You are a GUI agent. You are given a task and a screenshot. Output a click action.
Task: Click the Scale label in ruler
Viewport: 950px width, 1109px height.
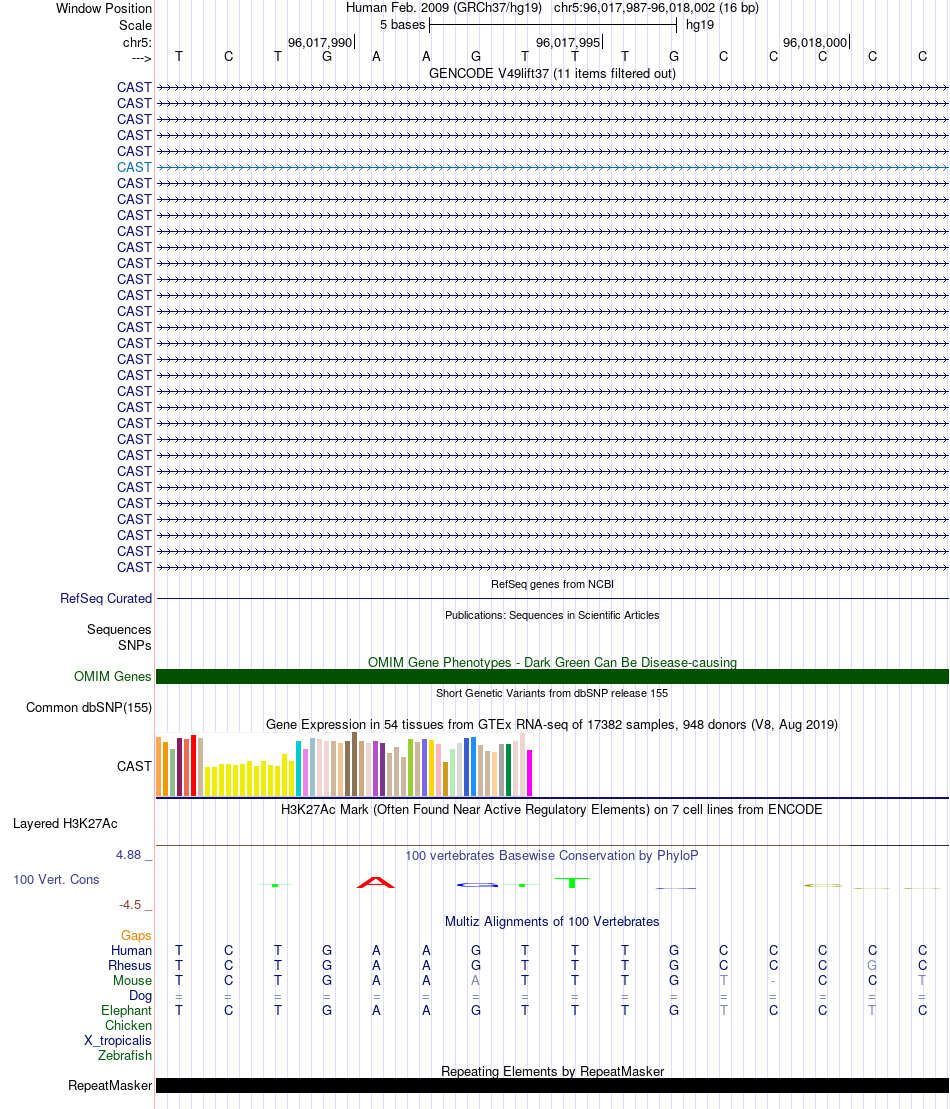(x=135, y=25)
